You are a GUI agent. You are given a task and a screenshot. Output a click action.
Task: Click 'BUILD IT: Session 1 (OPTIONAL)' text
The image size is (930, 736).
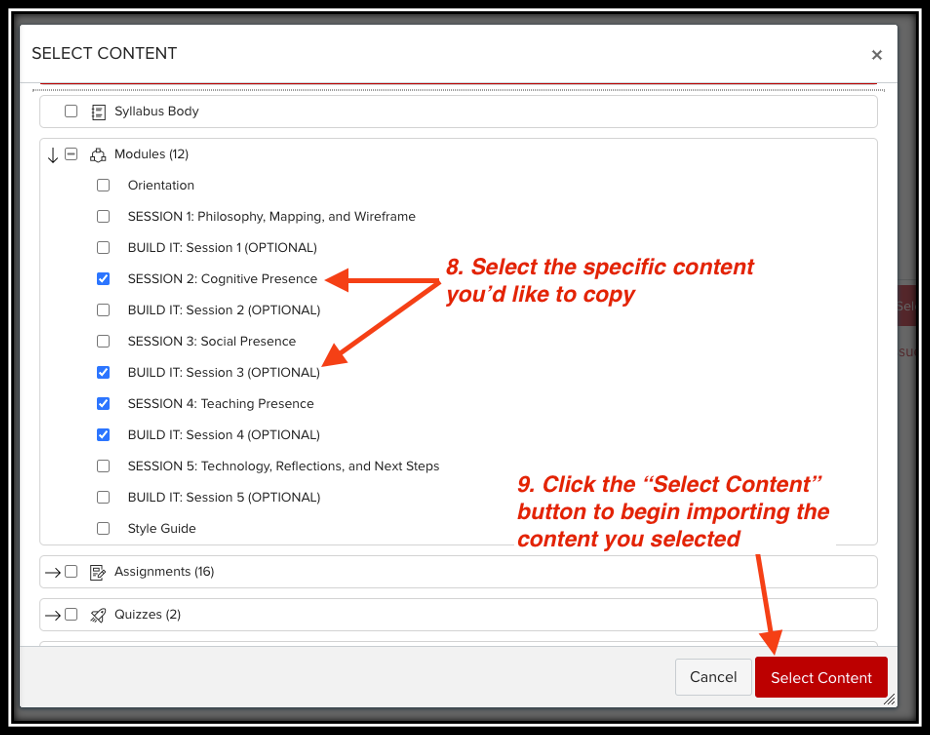tap(222, 247)
